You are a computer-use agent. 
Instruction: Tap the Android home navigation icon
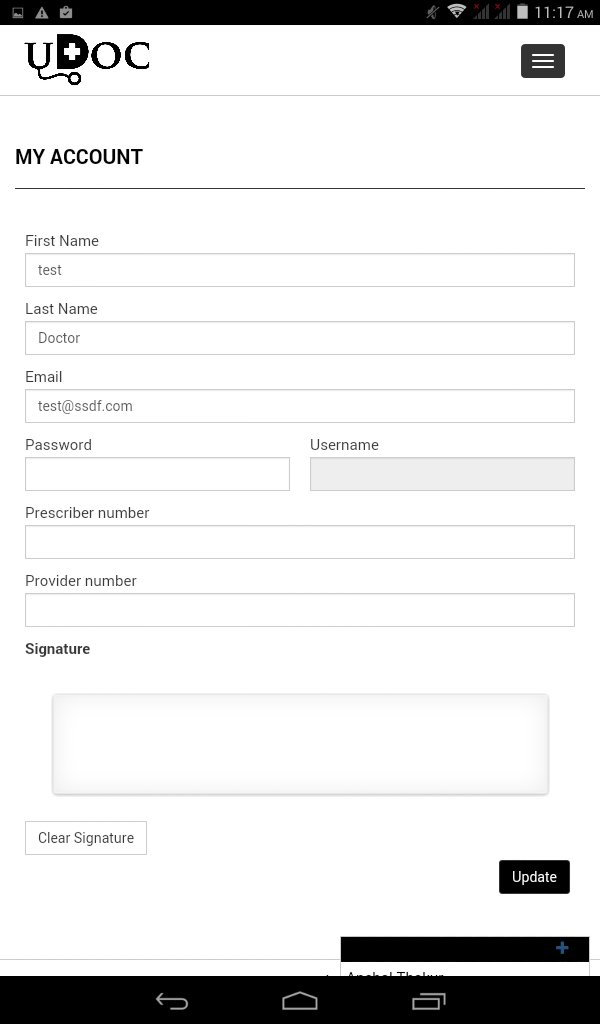300,1000
